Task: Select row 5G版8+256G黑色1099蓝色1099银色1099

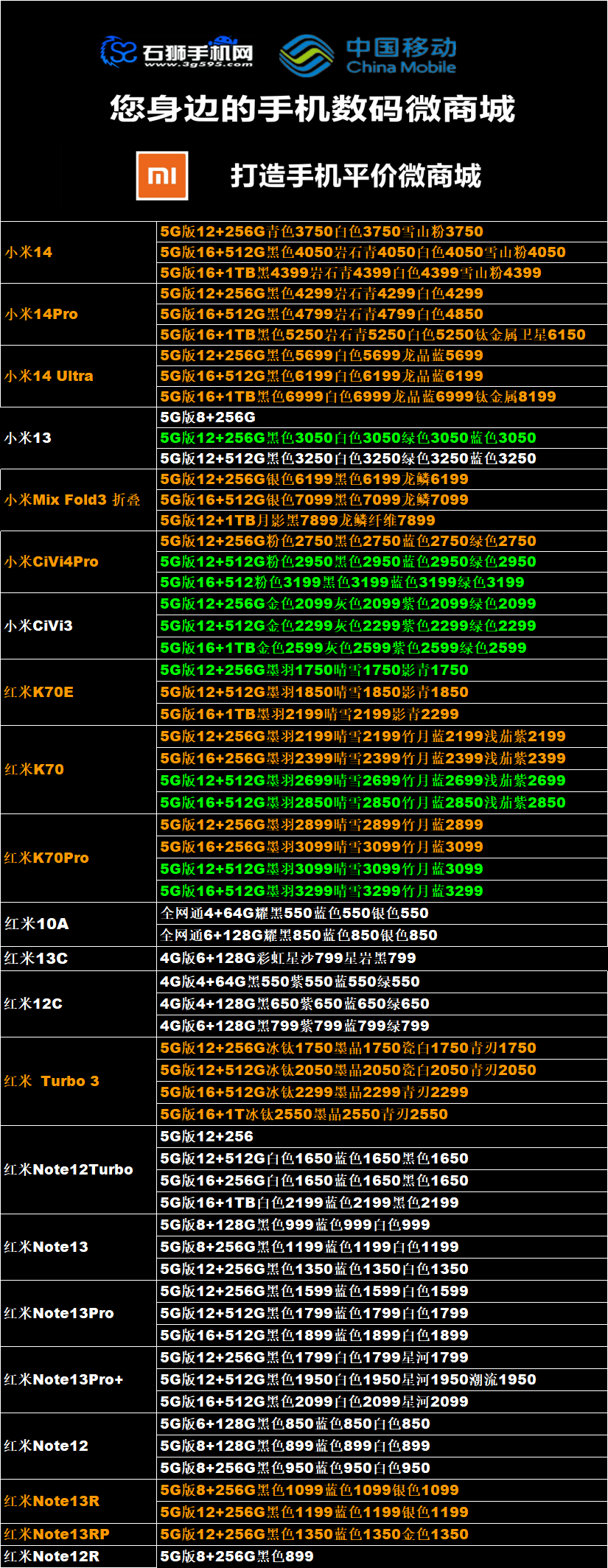Action: [x=382, y=1490]
